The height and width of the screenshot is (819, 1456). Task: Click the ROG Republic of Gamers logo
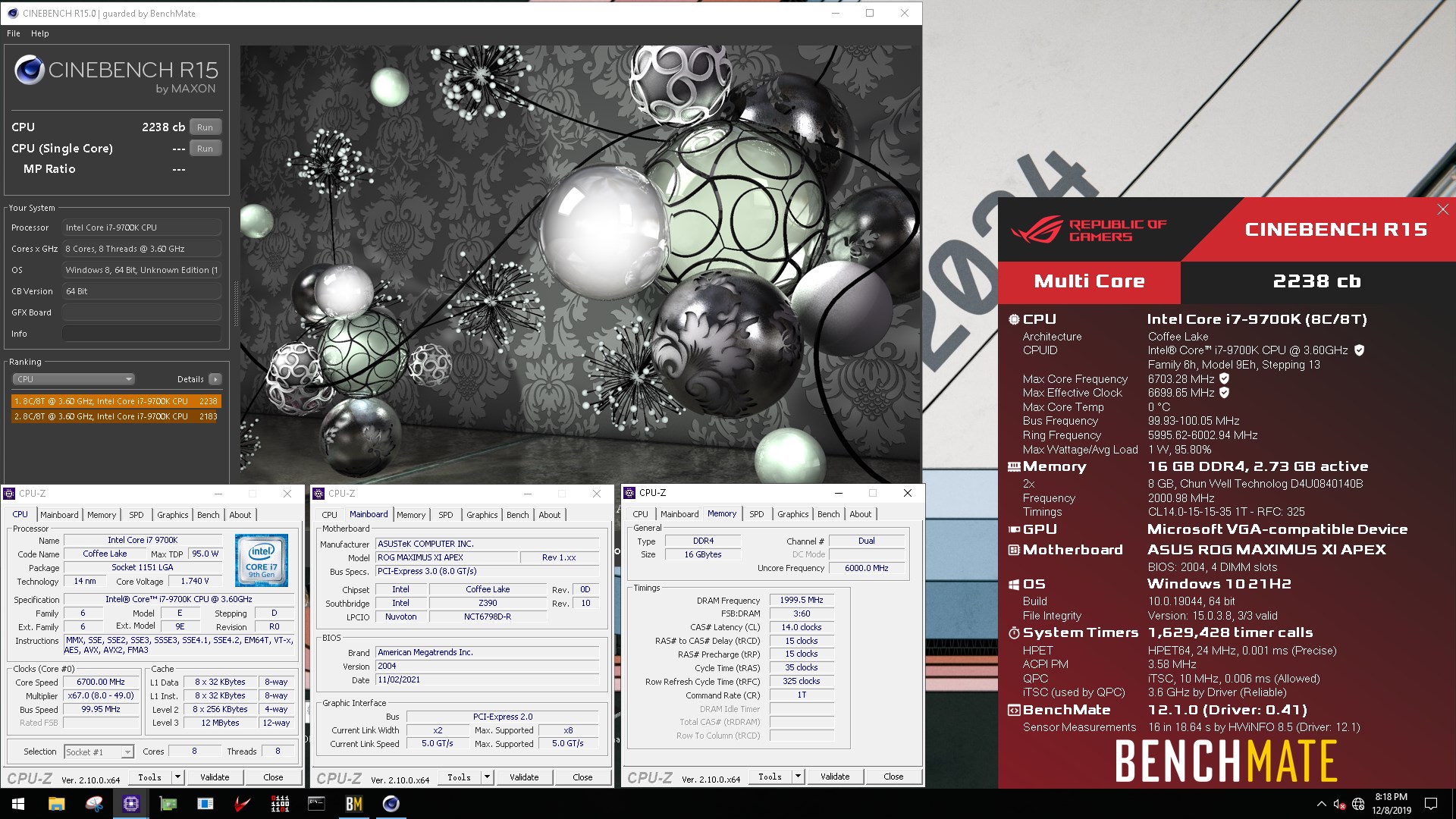tap(1089, 230)
